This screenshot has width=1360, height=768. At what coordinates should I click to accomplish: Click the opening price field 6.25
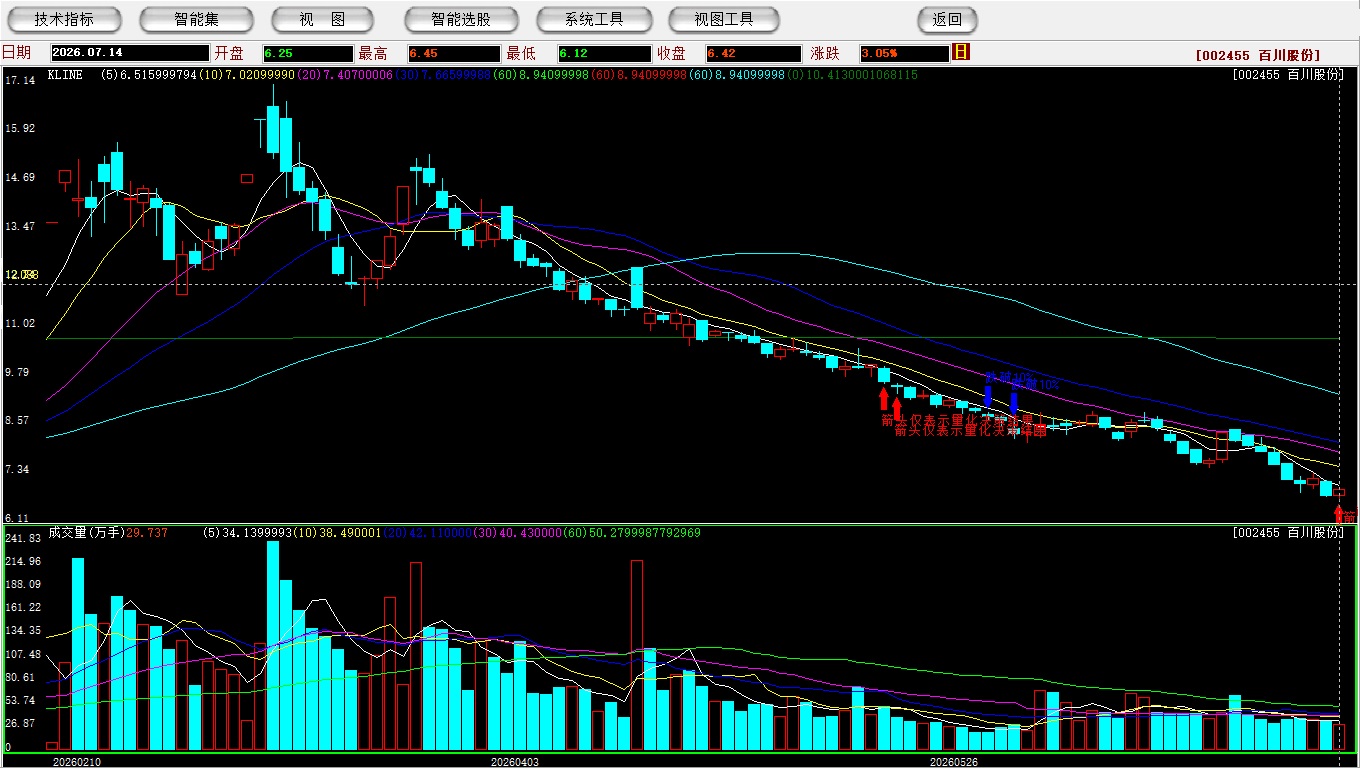(x=307, y=53)
